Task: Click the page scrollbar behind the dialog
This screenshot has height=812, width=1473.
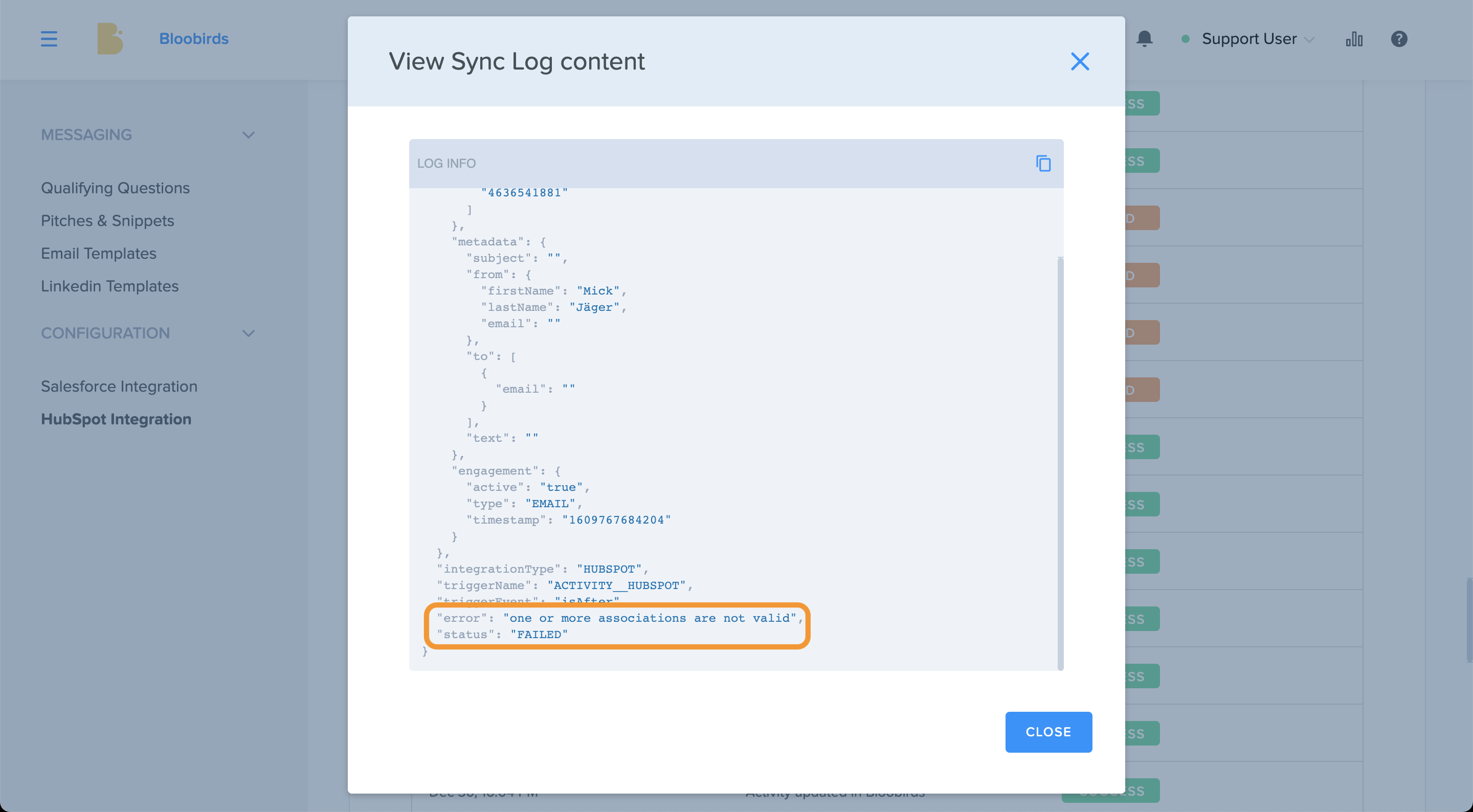Action: (1469, 620)
